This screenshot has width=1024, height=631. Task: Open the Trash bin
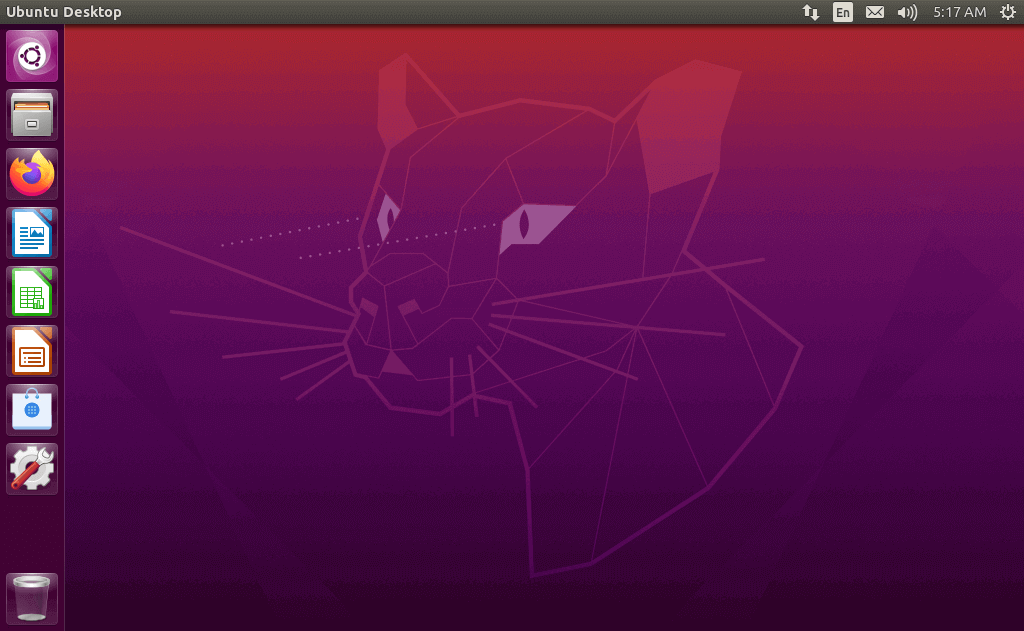pos(32,598)
